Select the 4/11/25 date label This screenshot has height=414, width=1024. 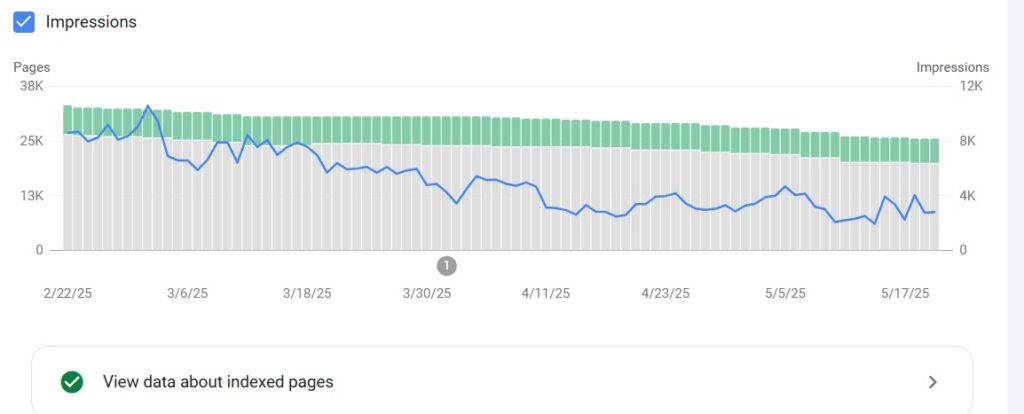click(546, 293)
